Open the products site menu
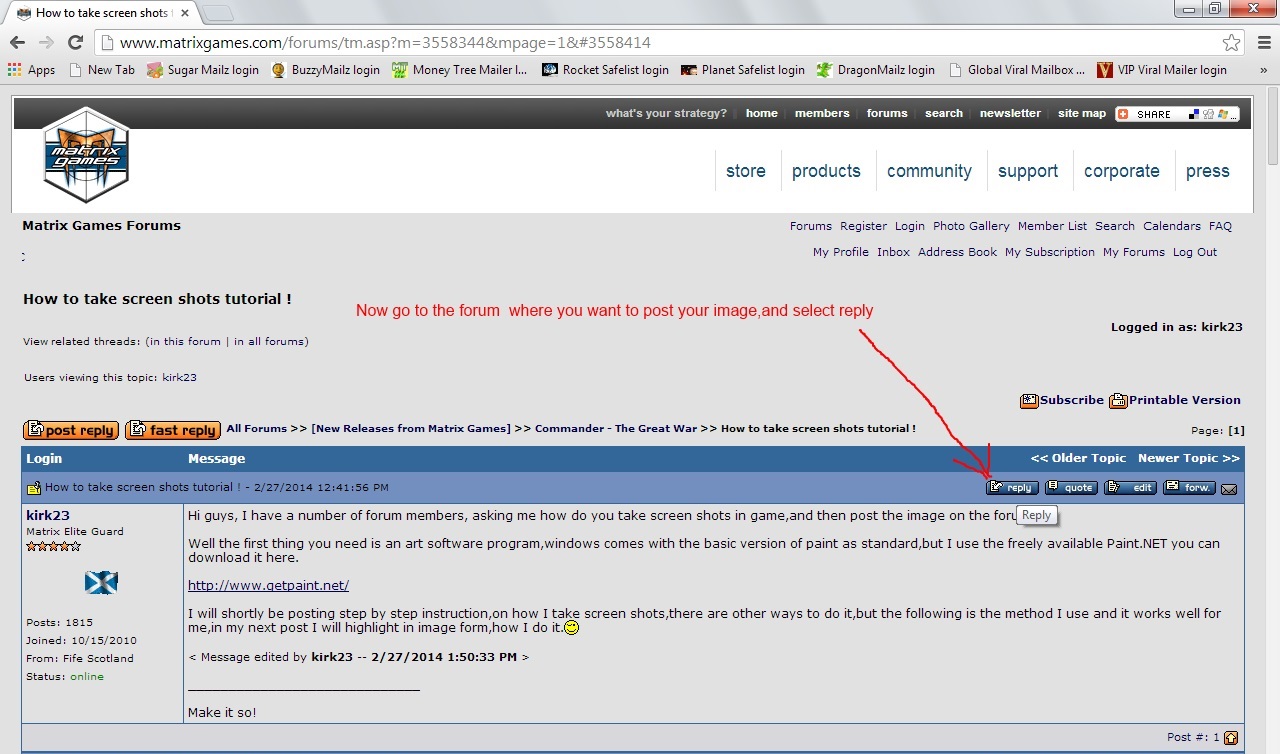This screenshot has height=754, width=1280. [826, 171]
